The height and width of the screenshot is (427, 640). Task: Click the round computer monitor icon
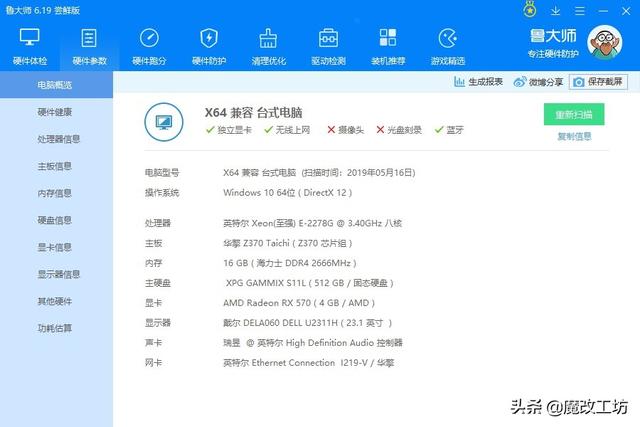click(x=164, y=122)
